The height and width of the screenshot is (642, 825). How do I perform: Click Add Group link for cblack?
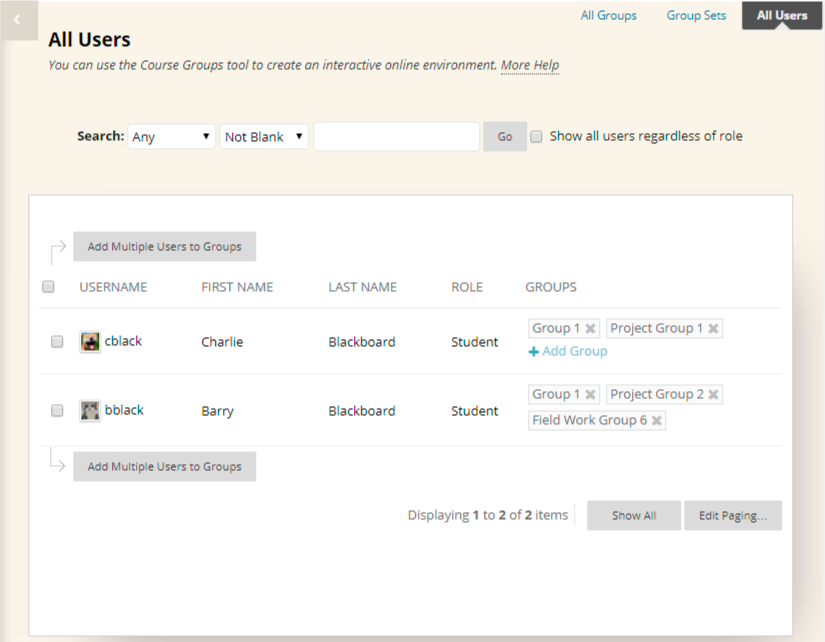tap(575, 351)
